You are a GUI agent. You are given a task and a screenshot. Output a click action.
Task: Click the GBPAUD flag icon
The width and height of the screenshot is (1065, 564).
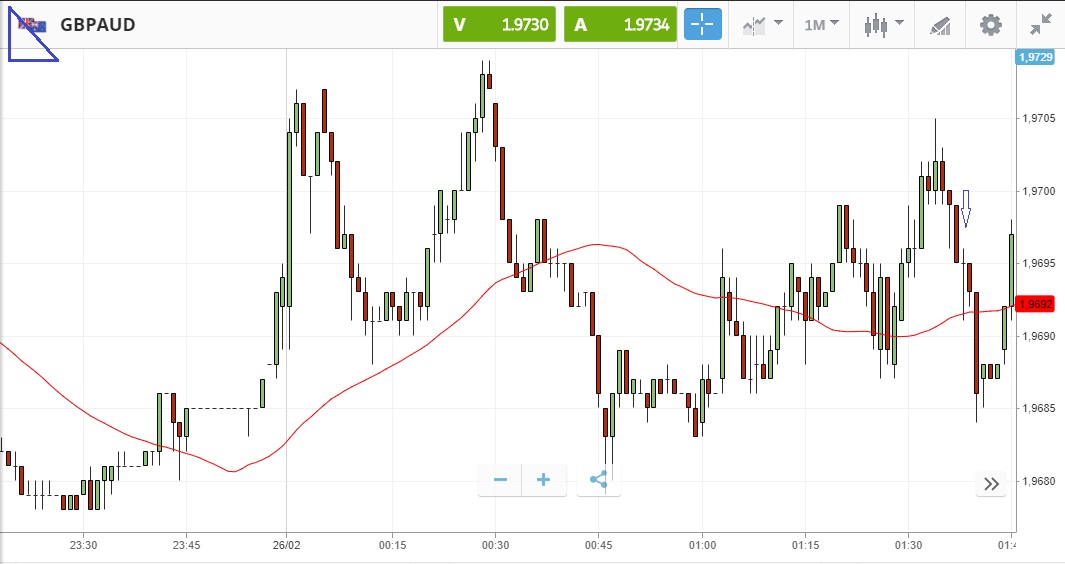pos(28,25)
